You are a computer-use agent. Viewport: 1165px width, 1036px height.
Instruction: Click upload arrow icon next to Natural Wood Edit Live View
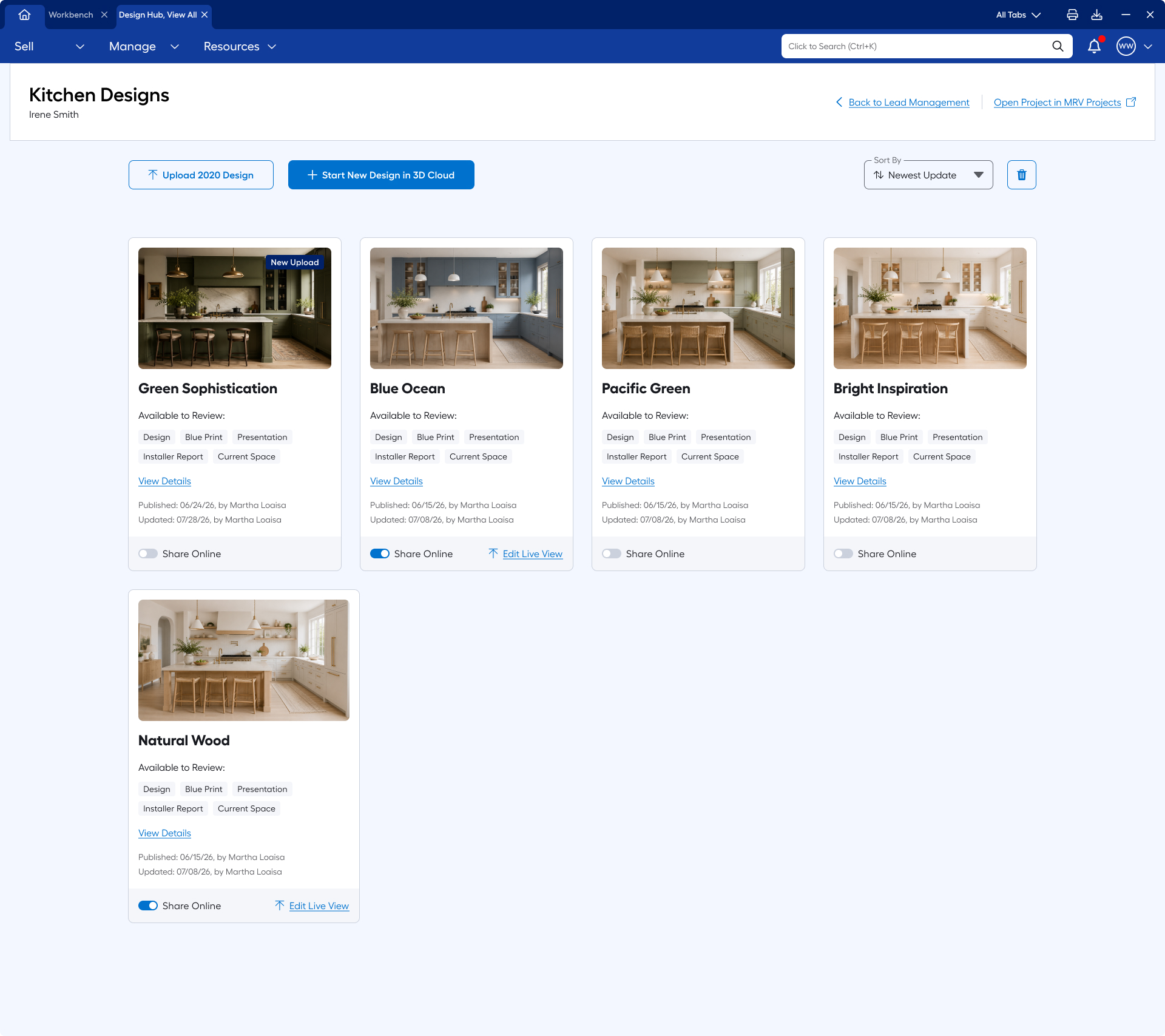pos(280,906)
